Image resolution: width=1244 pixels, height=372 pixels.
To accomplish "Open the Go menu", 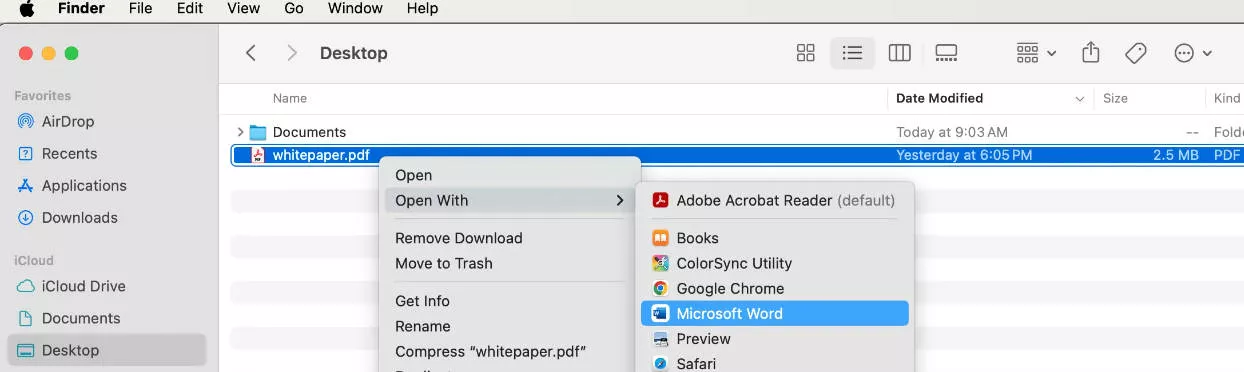I will (294, 9).
